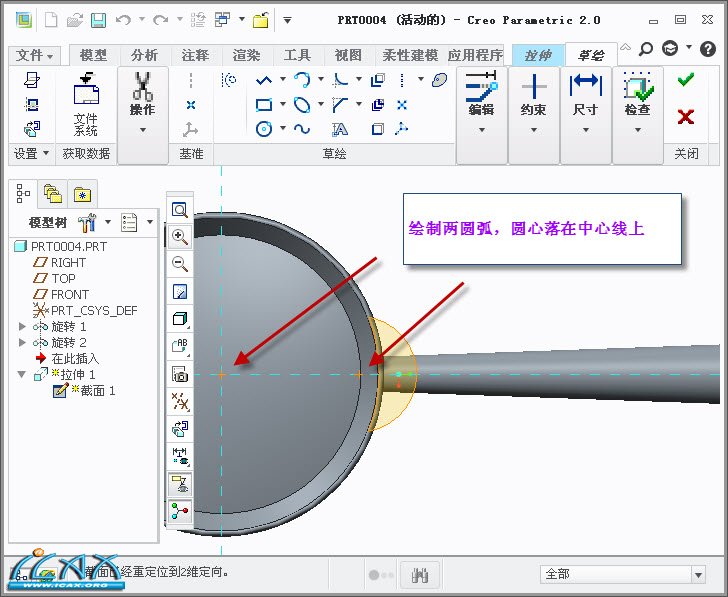Screen dimensions: 728x597
Task: Select the Fillet sketch tool
Action: pyautogui.click(x=340, y=80)
